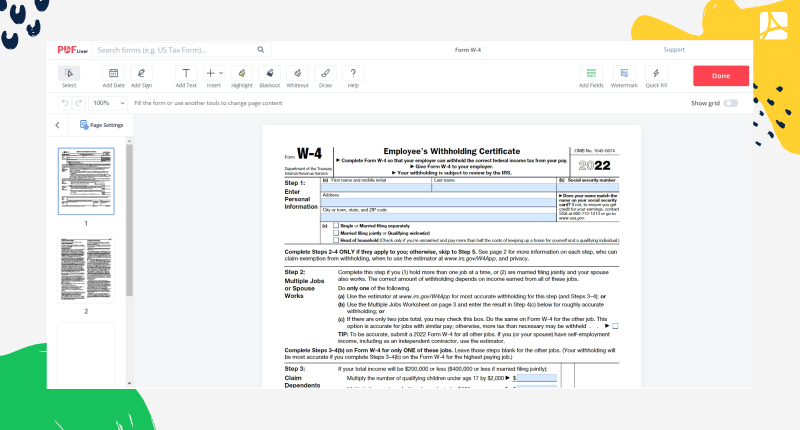This screenshot has width=800, height=430.
Task: Collapse the page thumbnails sidebar
Action: (58, 125)
